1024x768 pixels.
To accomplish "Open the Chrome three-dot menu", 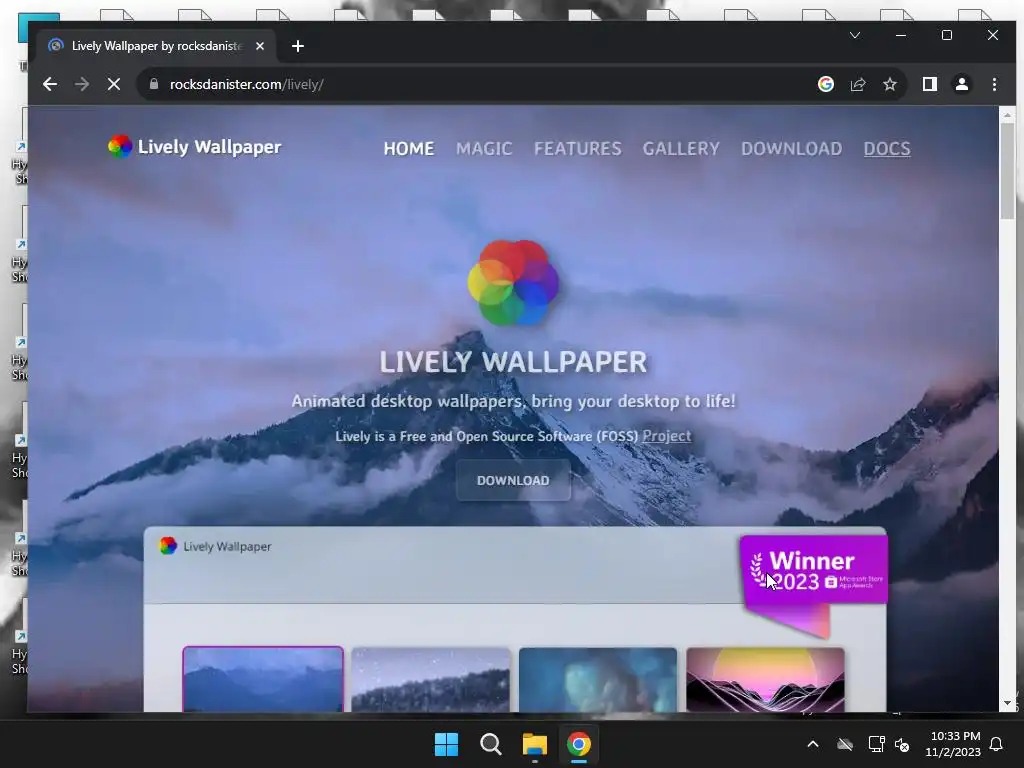I will 994,84.
